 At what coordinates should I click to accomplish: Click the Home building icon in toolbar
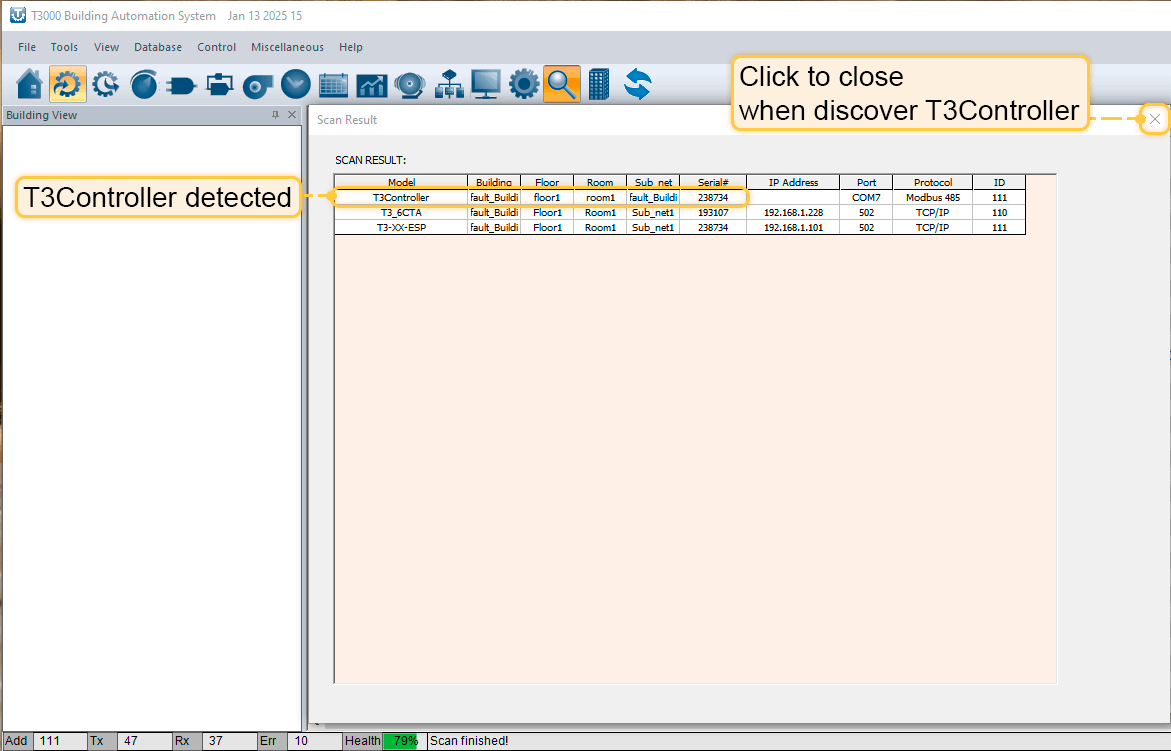tap(30, 85)
